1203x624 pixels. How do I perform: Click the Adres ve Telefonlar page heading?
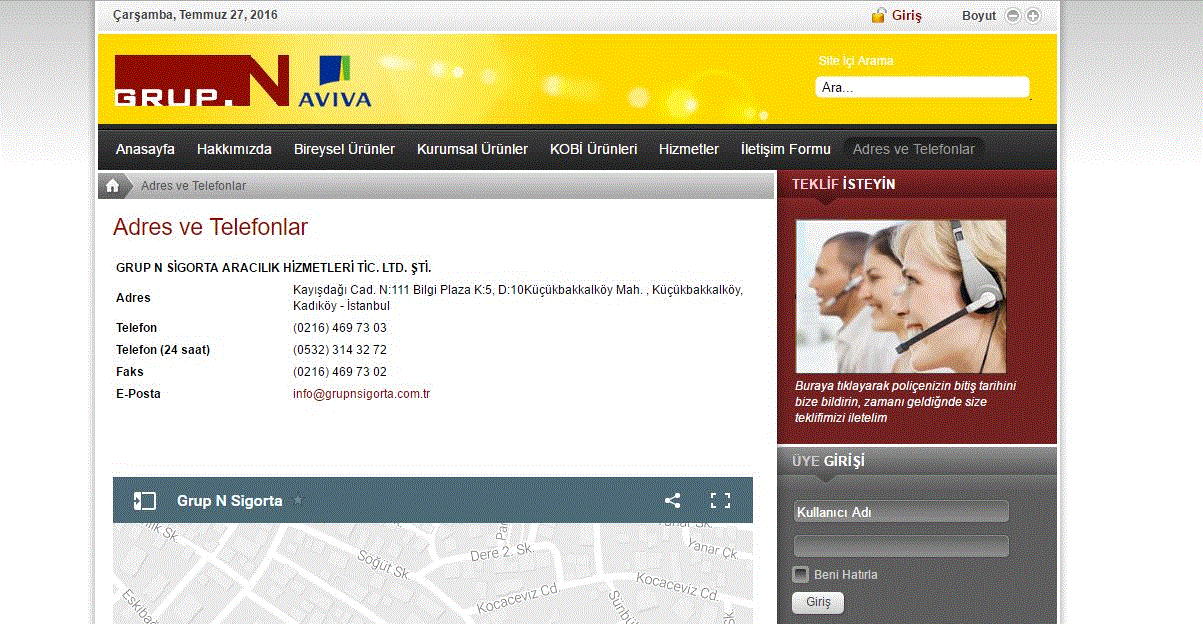pos(210,227)
